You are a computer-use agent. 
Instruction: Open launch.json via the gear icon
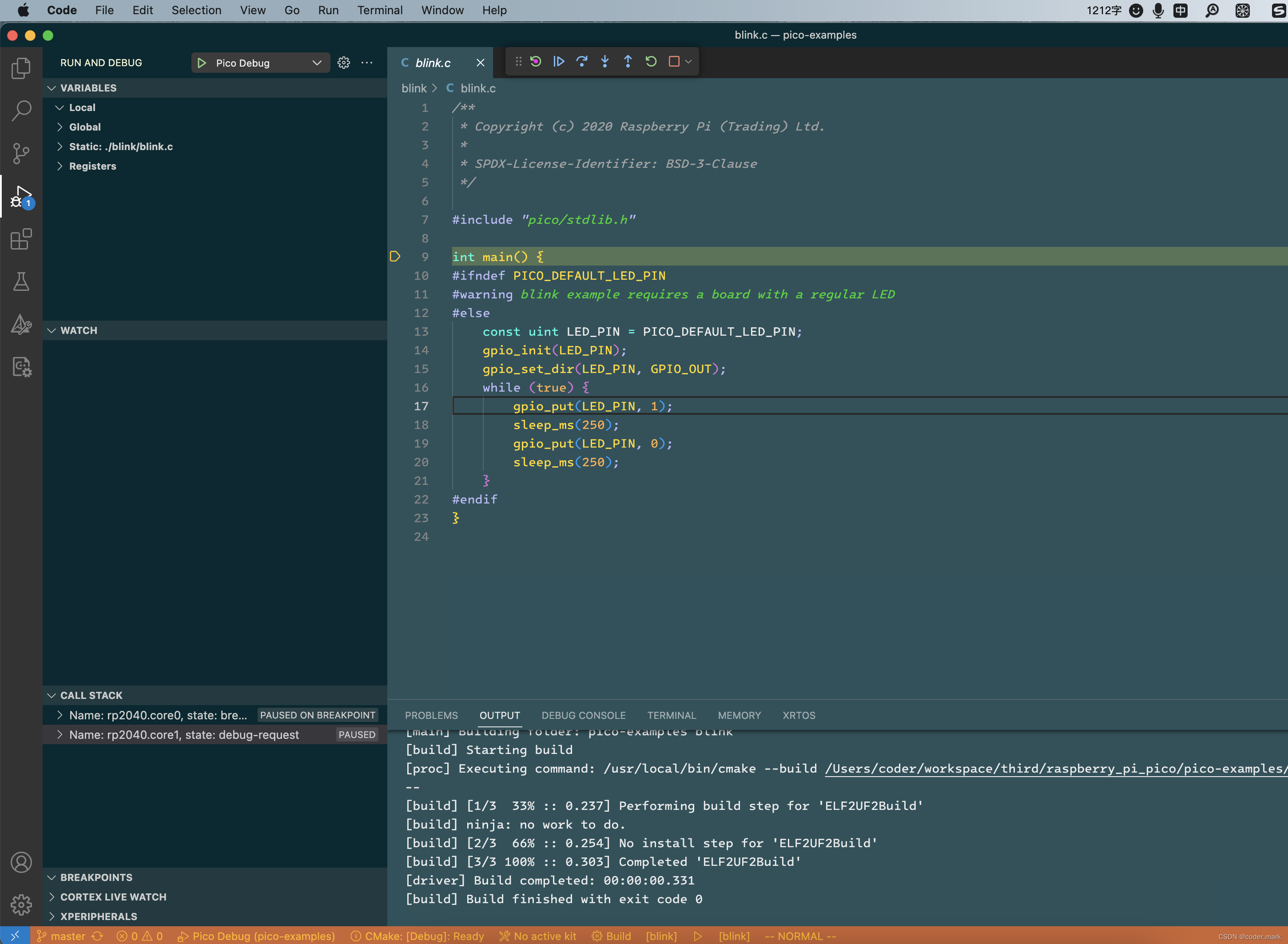[343, 63]
